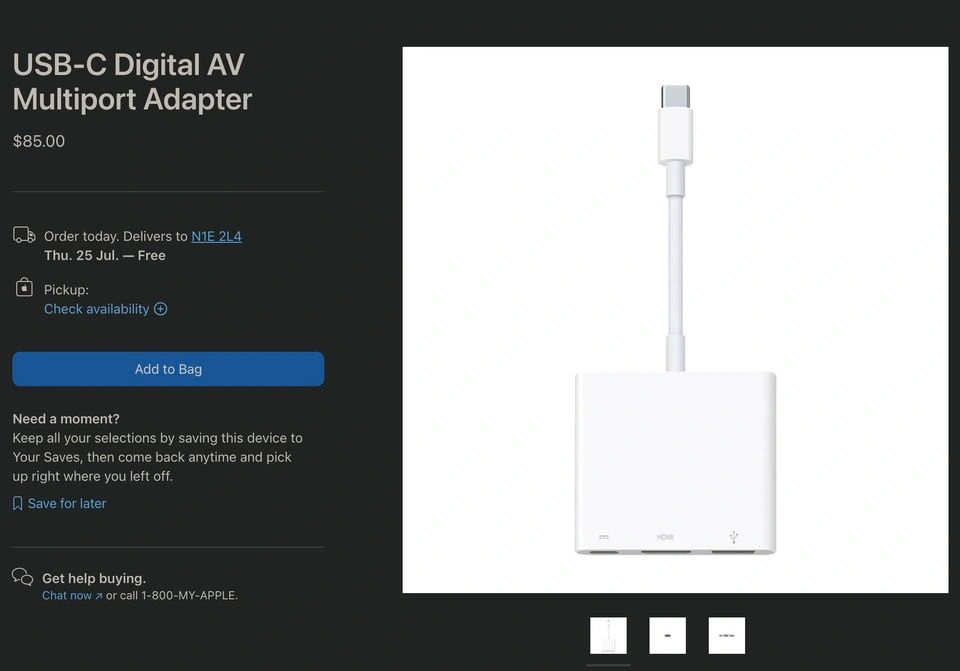Switch to the second product thumbnail
960x671 pixels.
coord(667,636)
